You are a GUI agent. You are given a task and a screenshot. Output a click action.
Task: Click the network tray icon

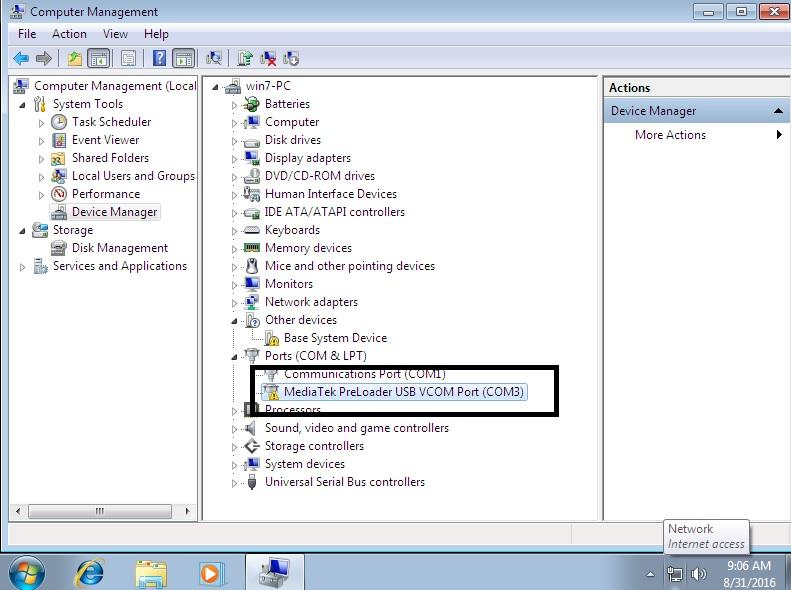pos(675,574)
